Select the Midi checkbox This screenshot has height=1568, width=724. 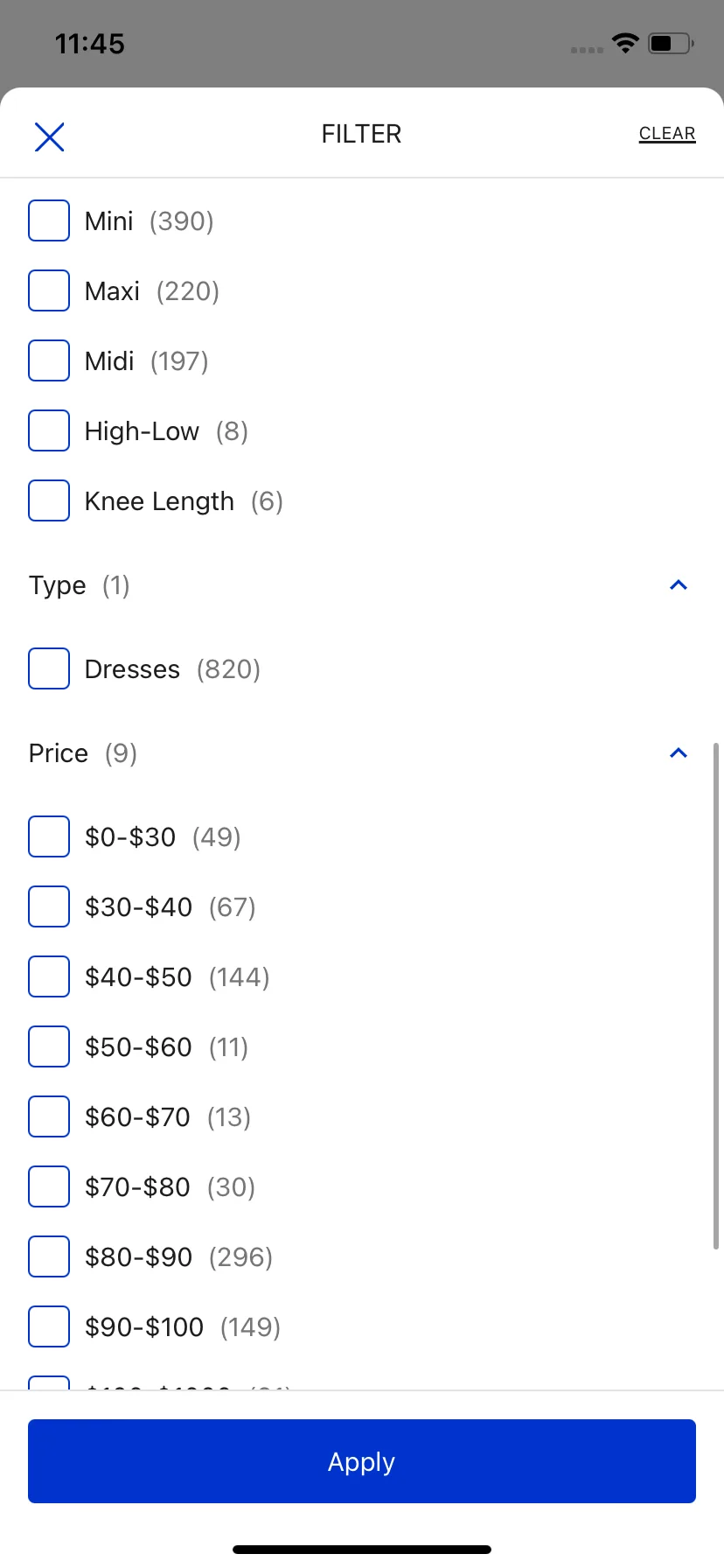[49, 360]
